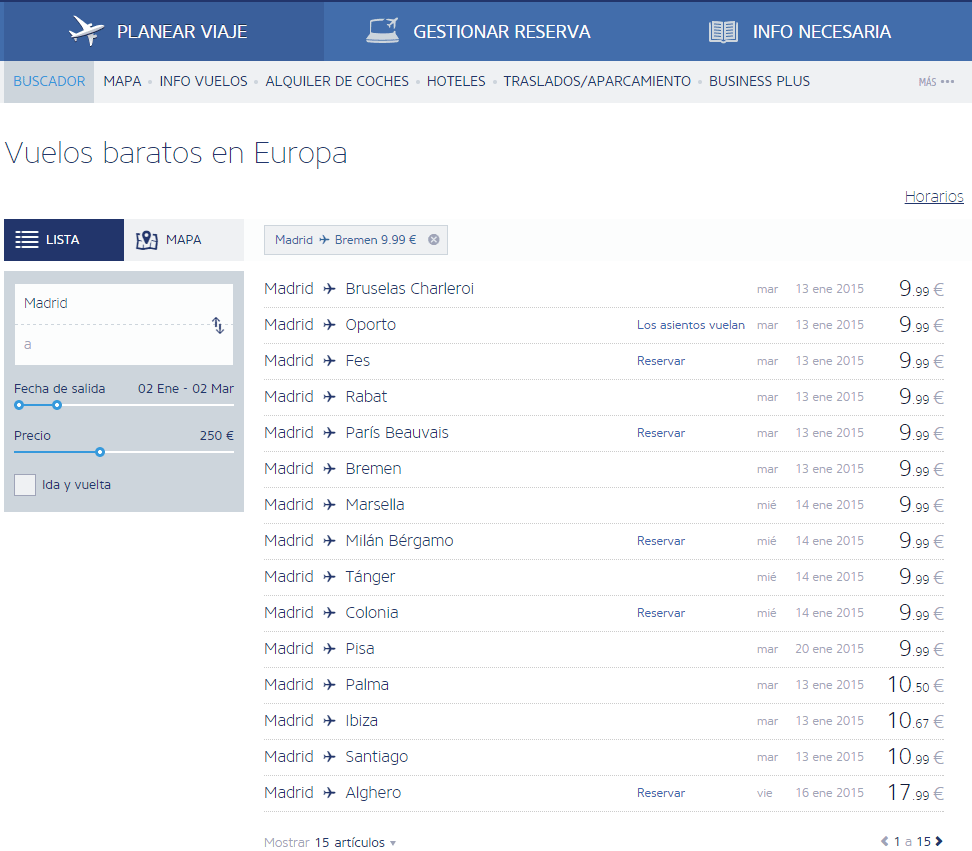Screen dimensions: 972x851
Task: Click Reservar for the Milán Bérgamo flight
Action: click(661, 540)
